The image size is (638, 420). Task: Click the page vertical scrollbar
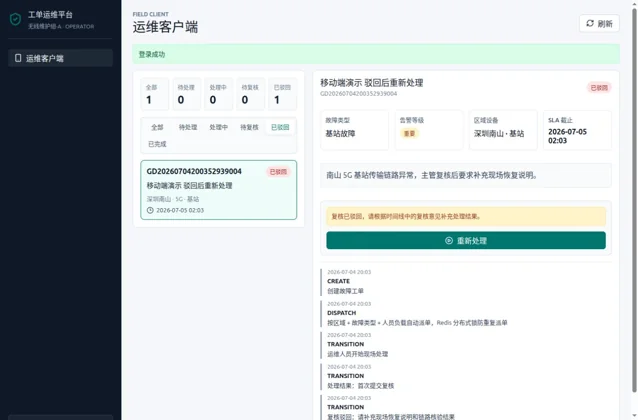[x=634, y=199]
